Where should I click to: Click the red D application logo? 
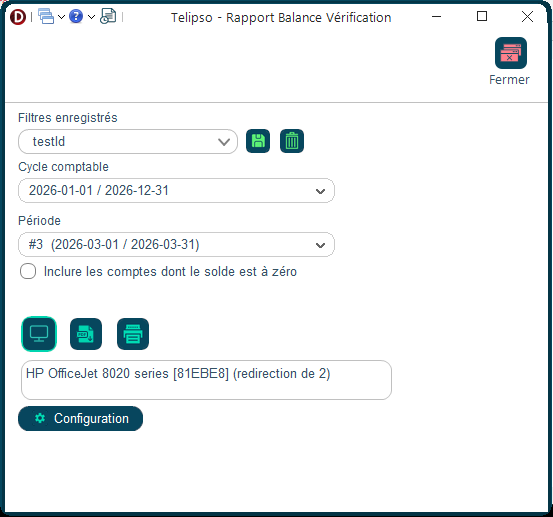click(18, 17)
